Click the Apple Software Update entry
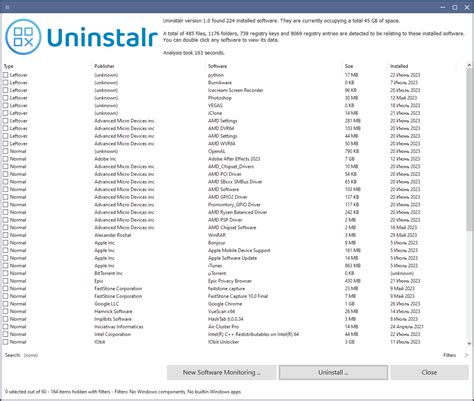The width and height of the screenshot is (474, 401). 232,258
